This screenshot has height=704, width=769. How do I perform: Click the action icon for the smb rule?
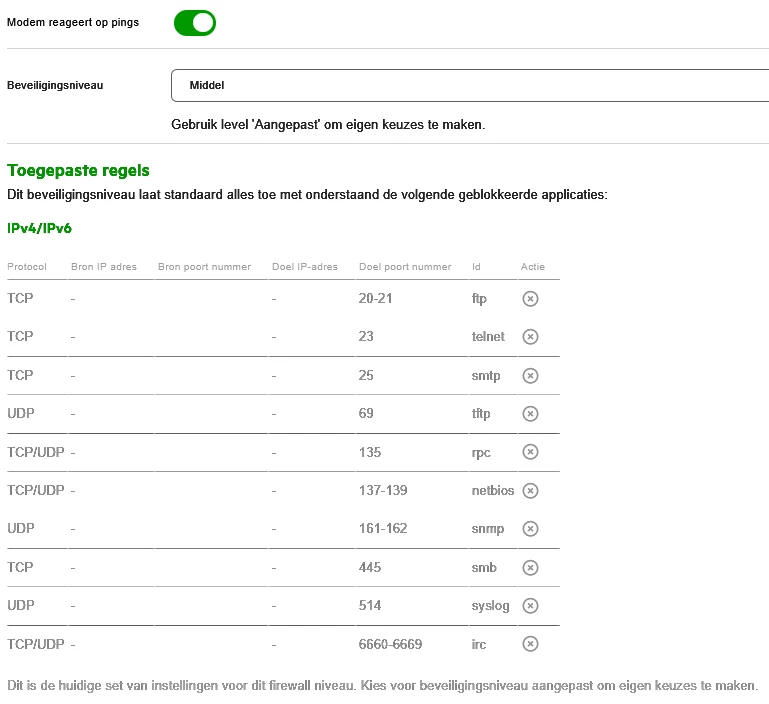pyautogui.click(x=531, y=567)
